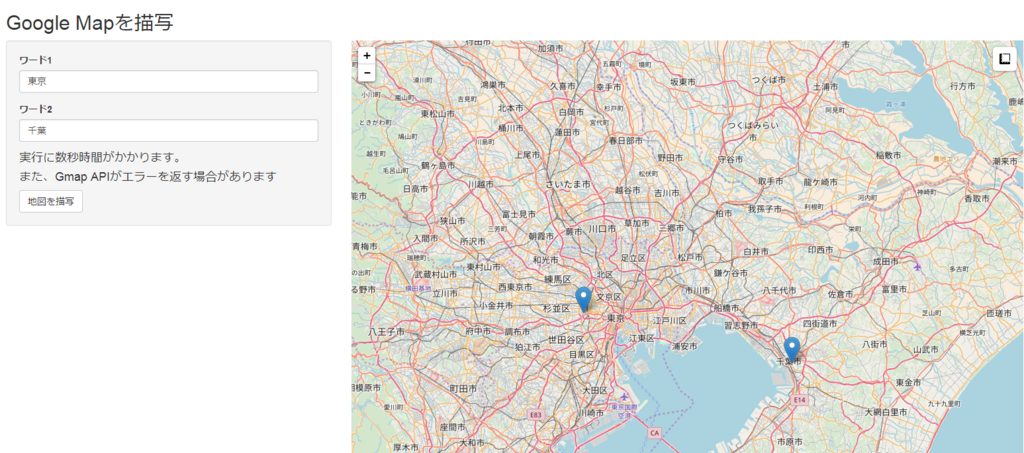Click the Haneda airport plane symbol on the map
The width and height of the screenshot is (1024, 453).
point(625,397)
